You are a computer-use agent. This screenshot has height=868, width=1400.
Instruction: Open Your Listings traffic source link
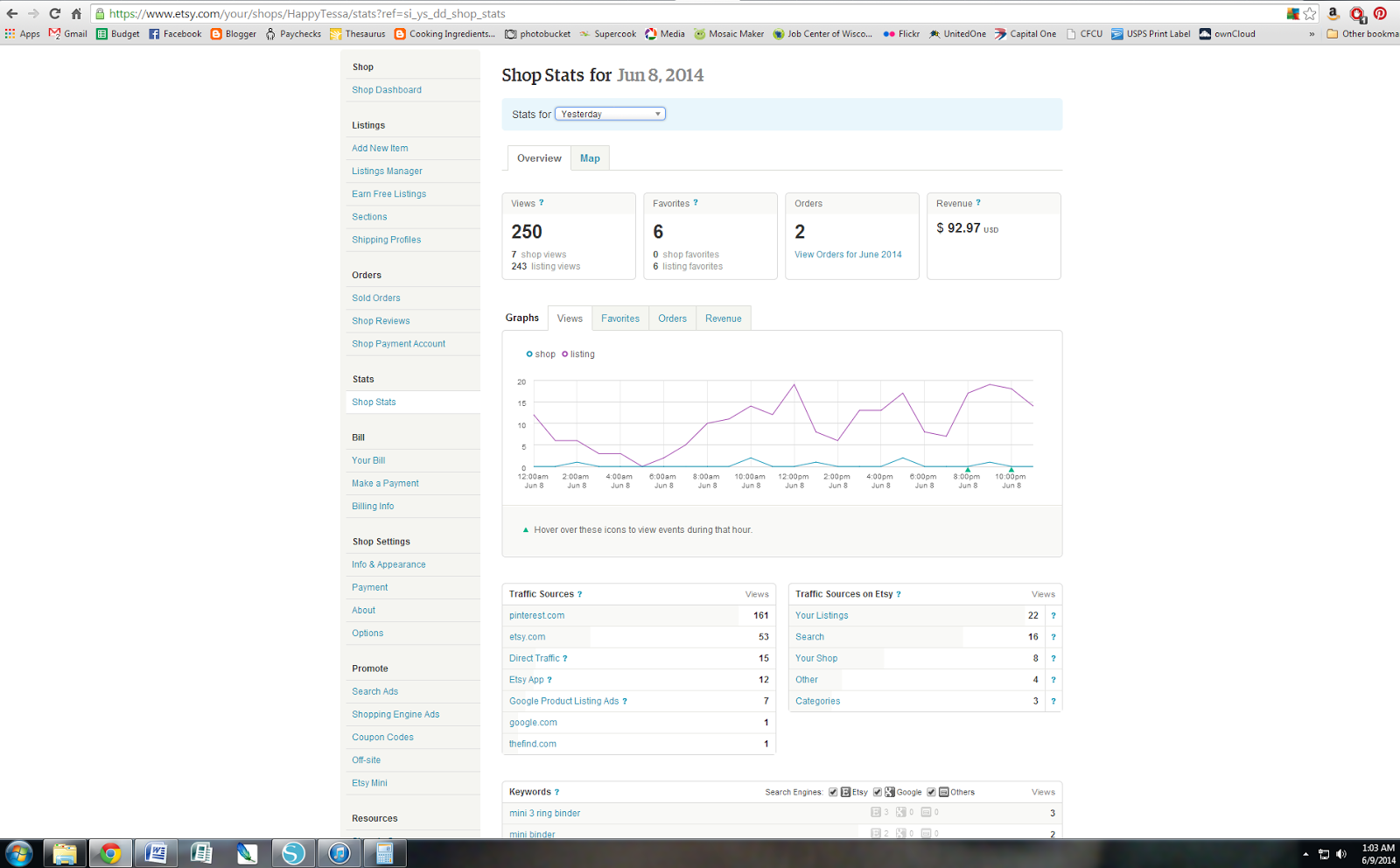822,616
